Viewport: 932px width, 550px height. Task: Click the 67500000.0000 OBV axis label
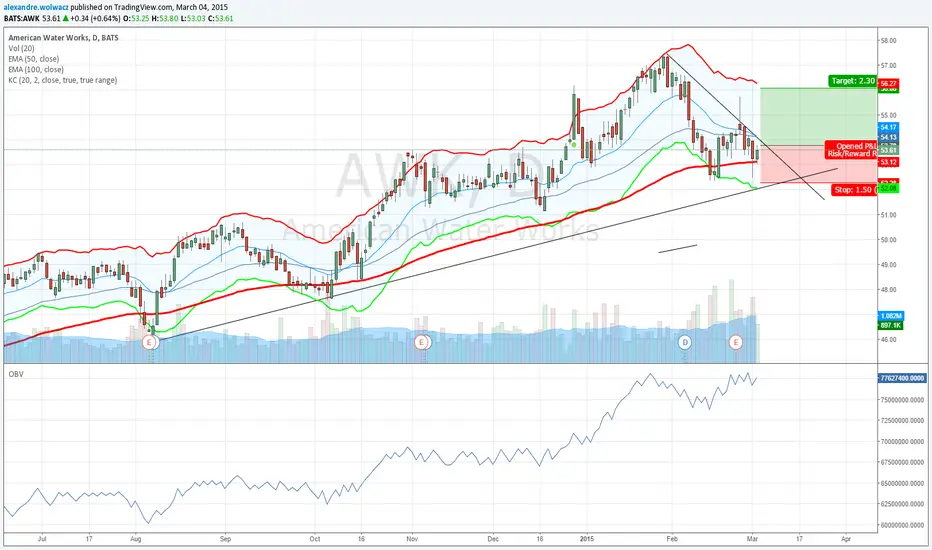902,462
